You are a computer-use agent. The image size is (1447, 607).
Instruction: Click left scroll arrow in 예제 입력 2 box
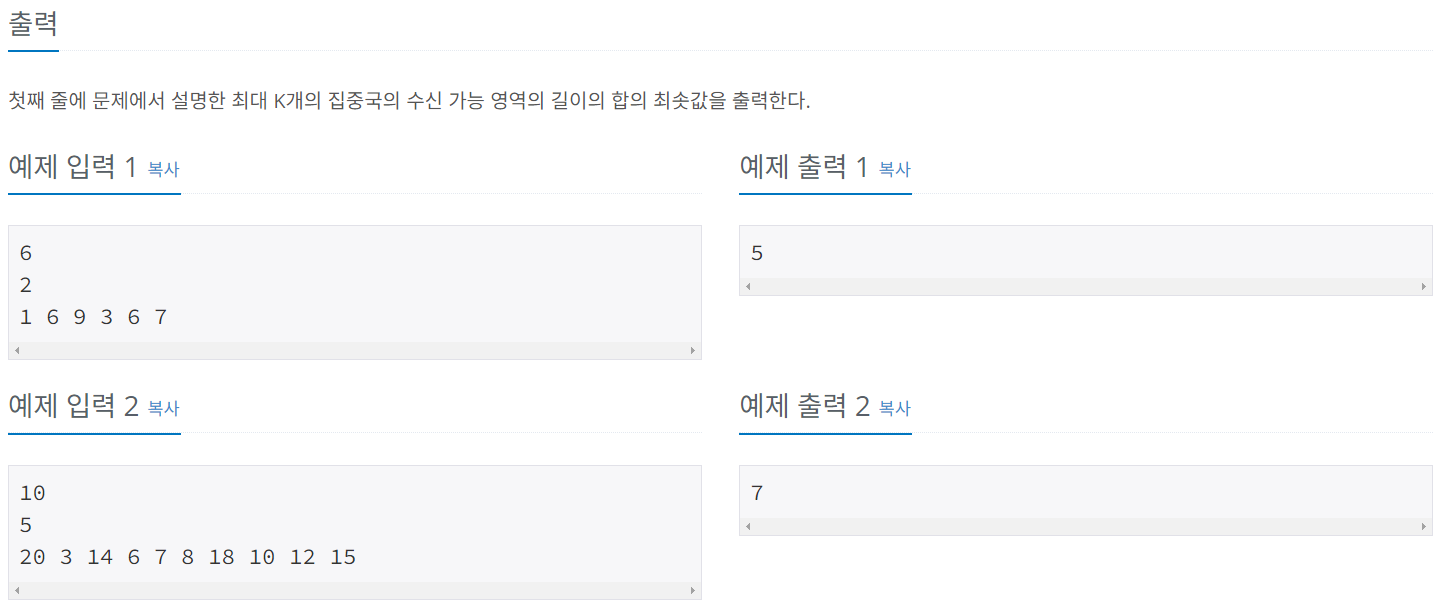tap(17, 591)
